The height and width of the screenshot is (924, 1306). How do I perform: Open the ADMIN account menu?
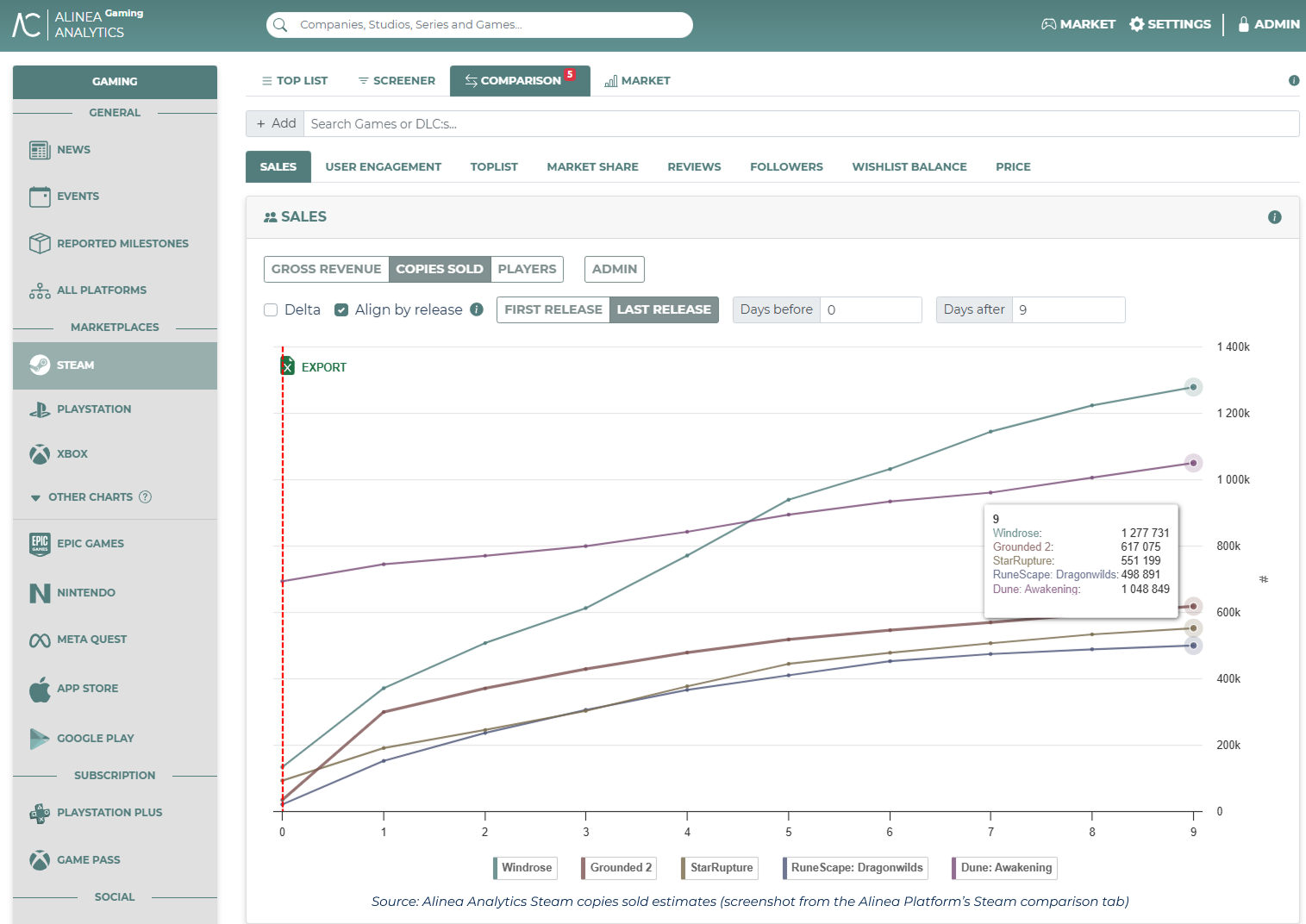coord(1268,24)
